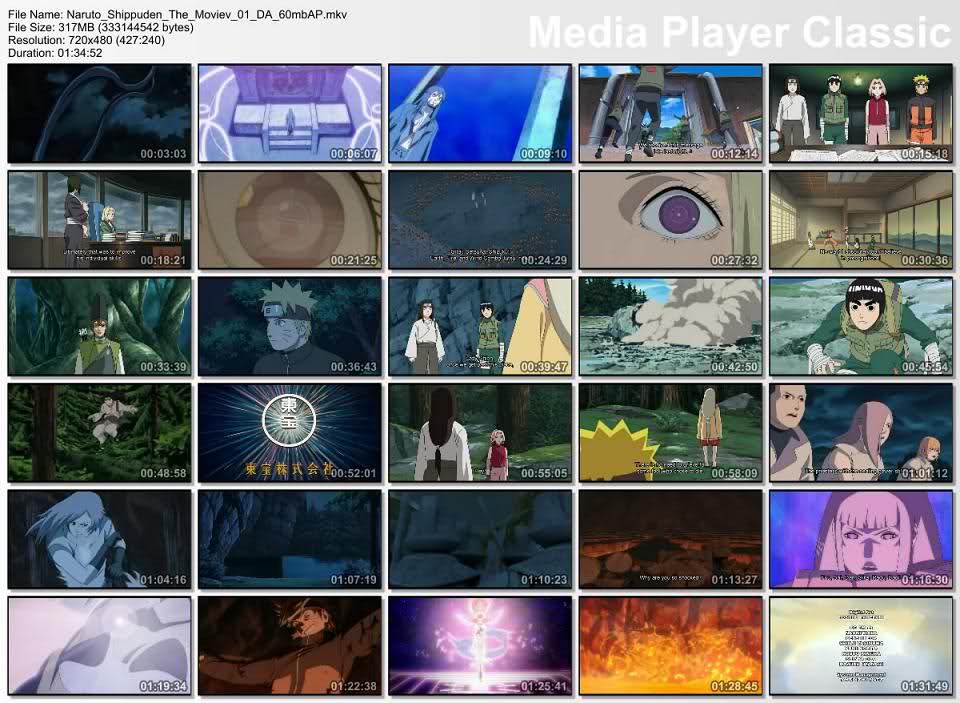Select the frame stamped 00:45:54
The height and width of the screenshot is (703, 960).
point(861,326)
